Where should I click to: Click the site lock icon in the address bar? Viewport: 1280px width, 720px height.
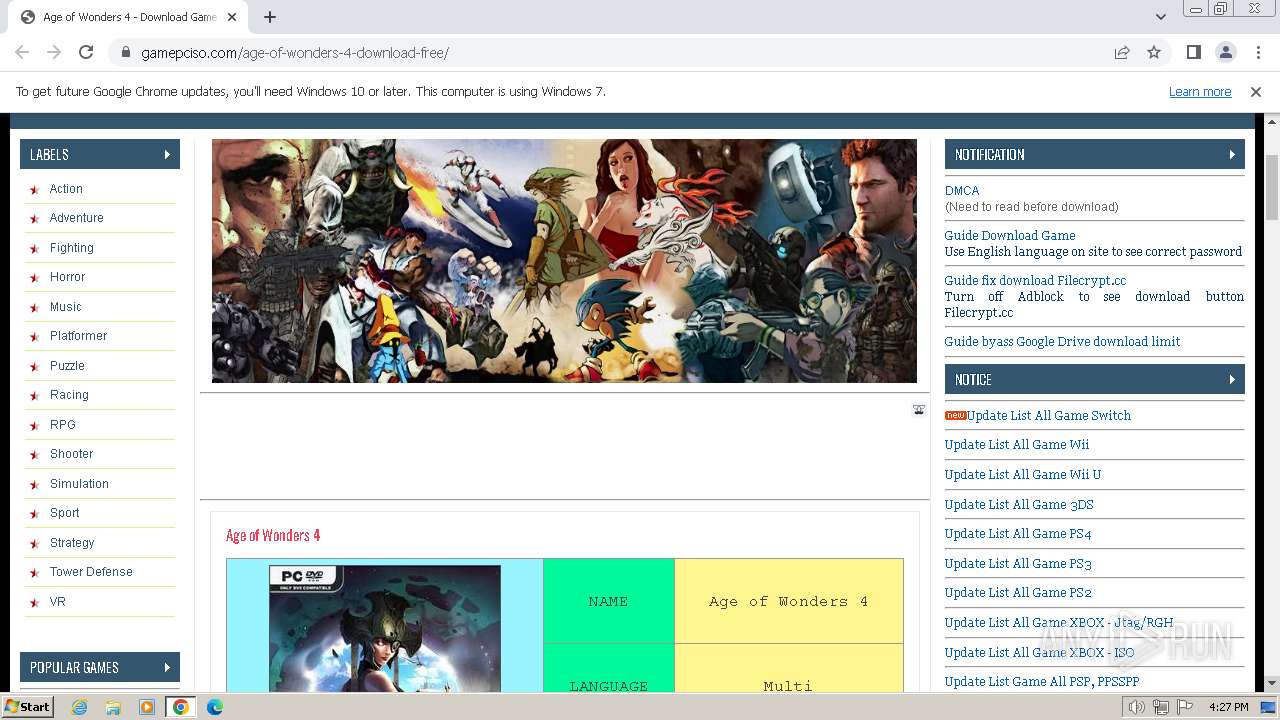tap(126, 52)
